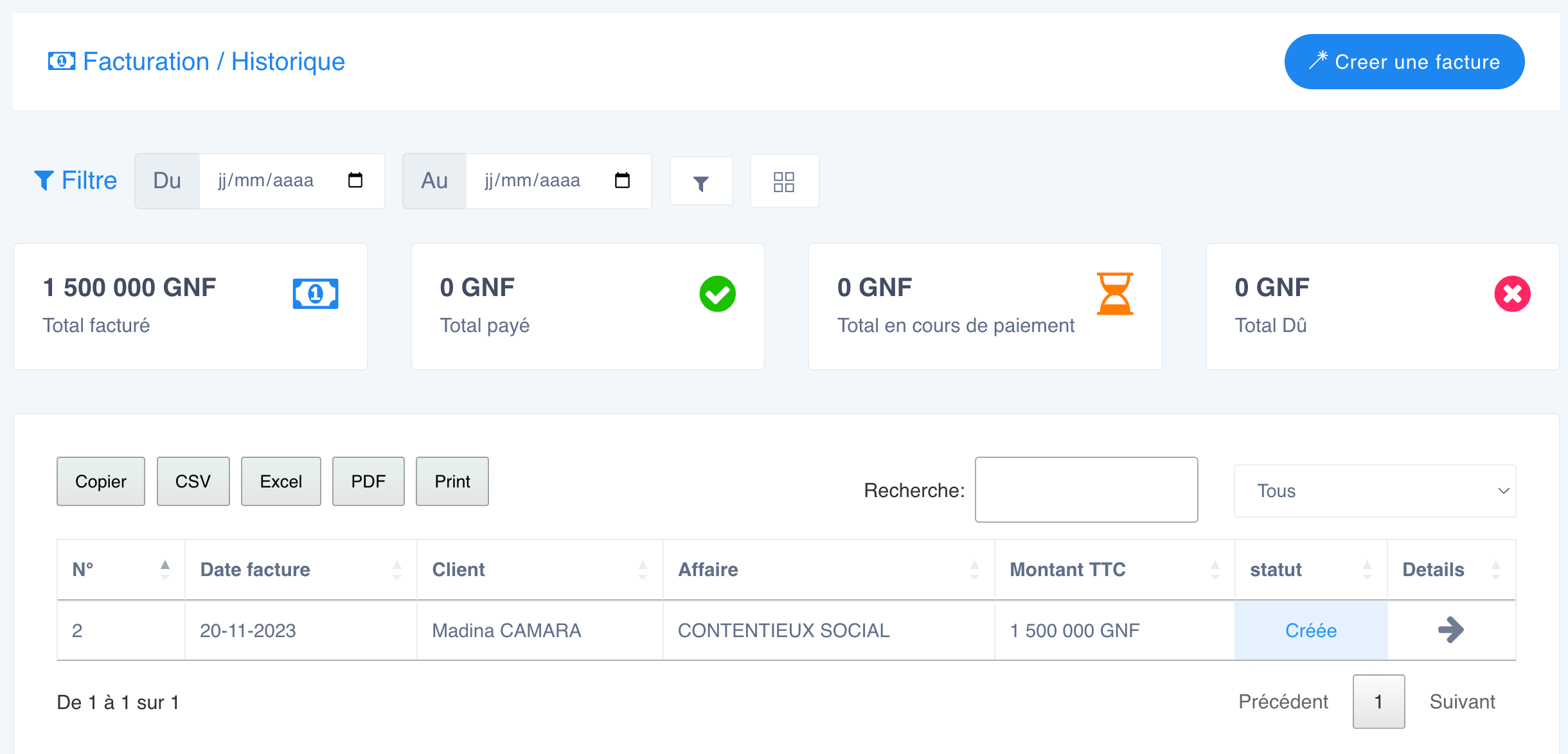The image size is (1568, 754).
Task: Click the funnel filter apply button
Action: pos(701,182)
